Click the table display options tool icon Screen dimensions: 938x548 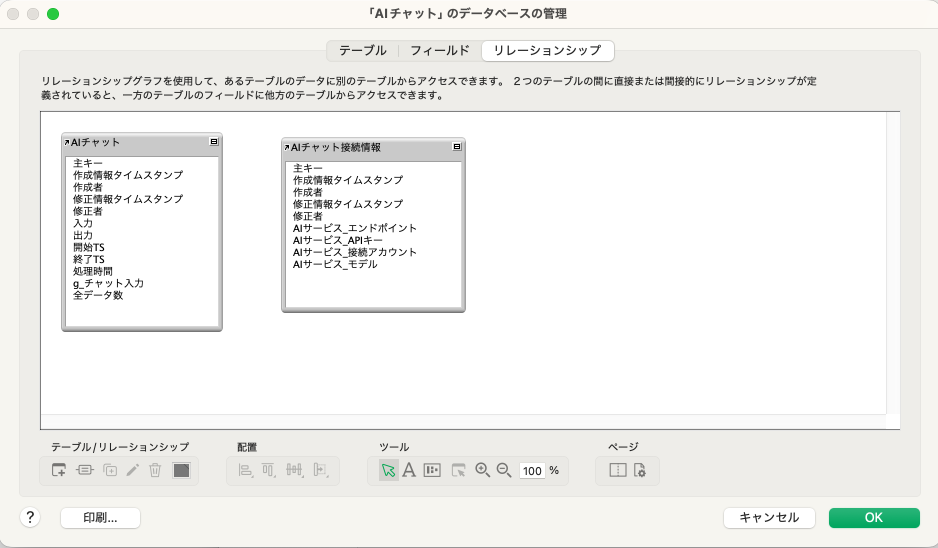432,470
